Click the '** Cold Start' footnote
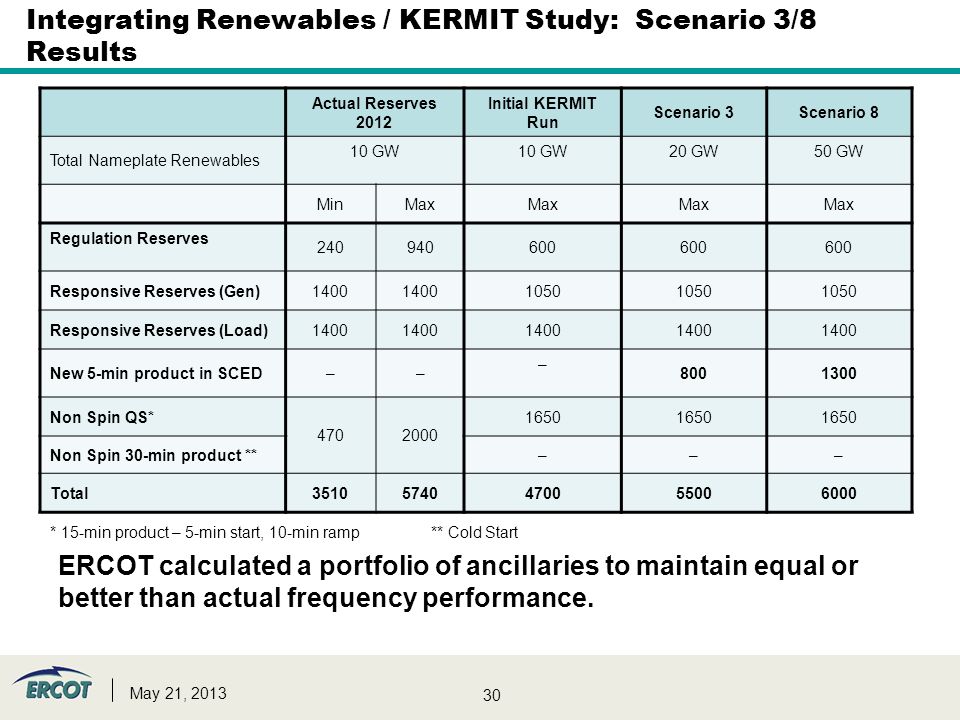The image size is (960, 720). (x=474, y=533)
